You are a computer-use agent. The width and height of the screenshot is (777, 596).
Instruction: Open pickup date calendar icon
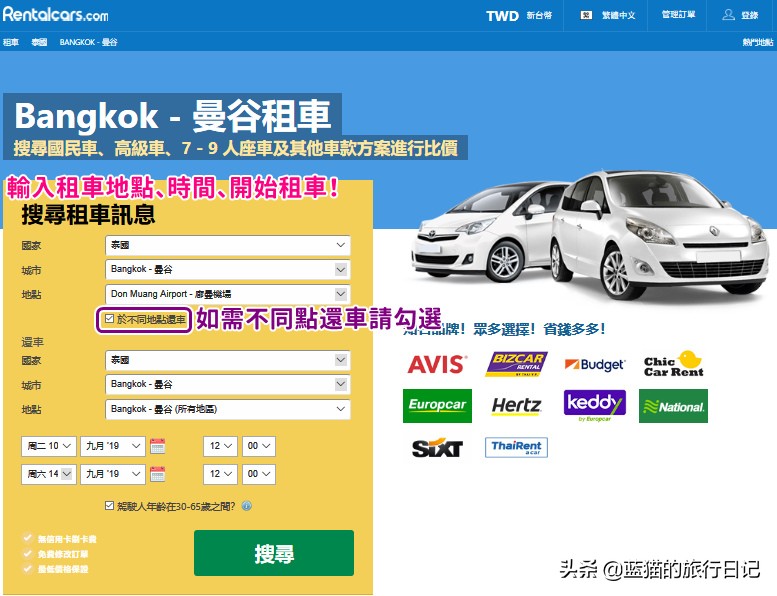pyautogui.click(x=158, y=446)
